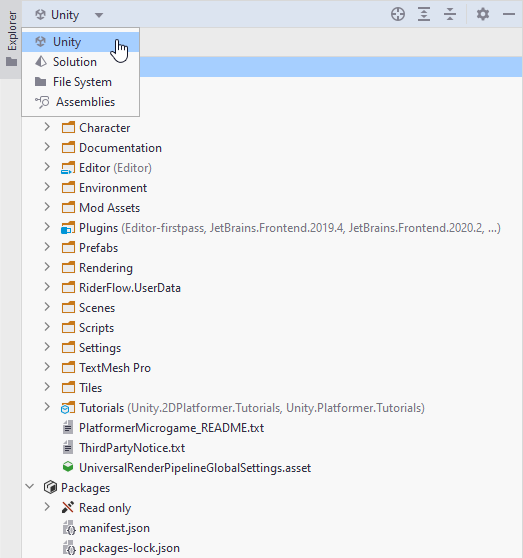This screenshot has width=523, height=558.
Task: Click the green UniversalRenderPipelineGlobalSettings.asset icon
Action: coord(68,468)
